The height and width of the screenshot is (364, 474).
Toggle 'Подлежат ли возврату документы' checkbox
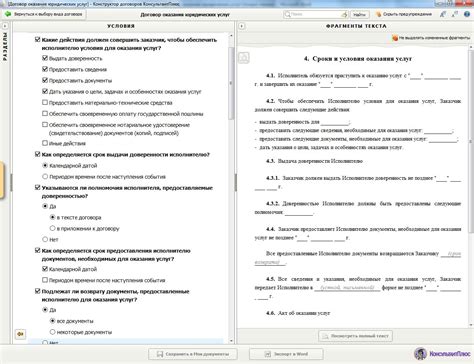[38, 291]
